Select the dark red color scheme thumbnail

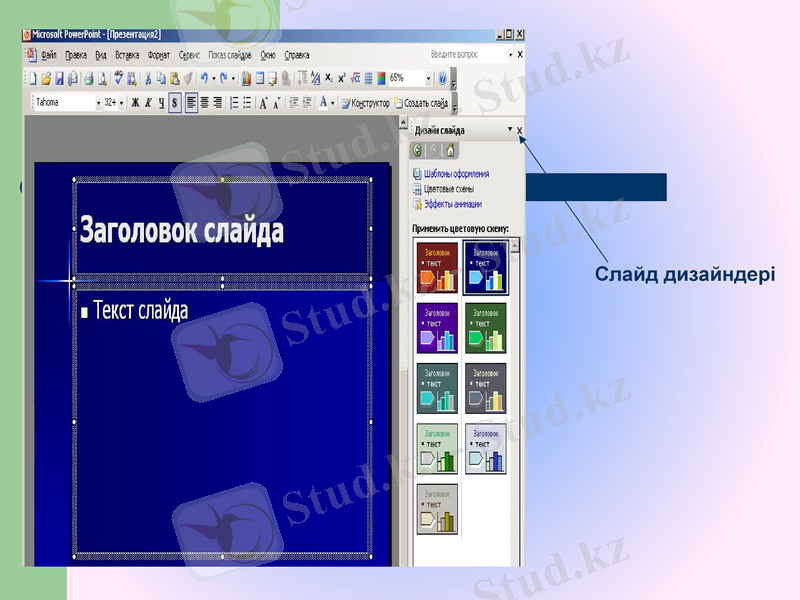[x=438, y=266]
